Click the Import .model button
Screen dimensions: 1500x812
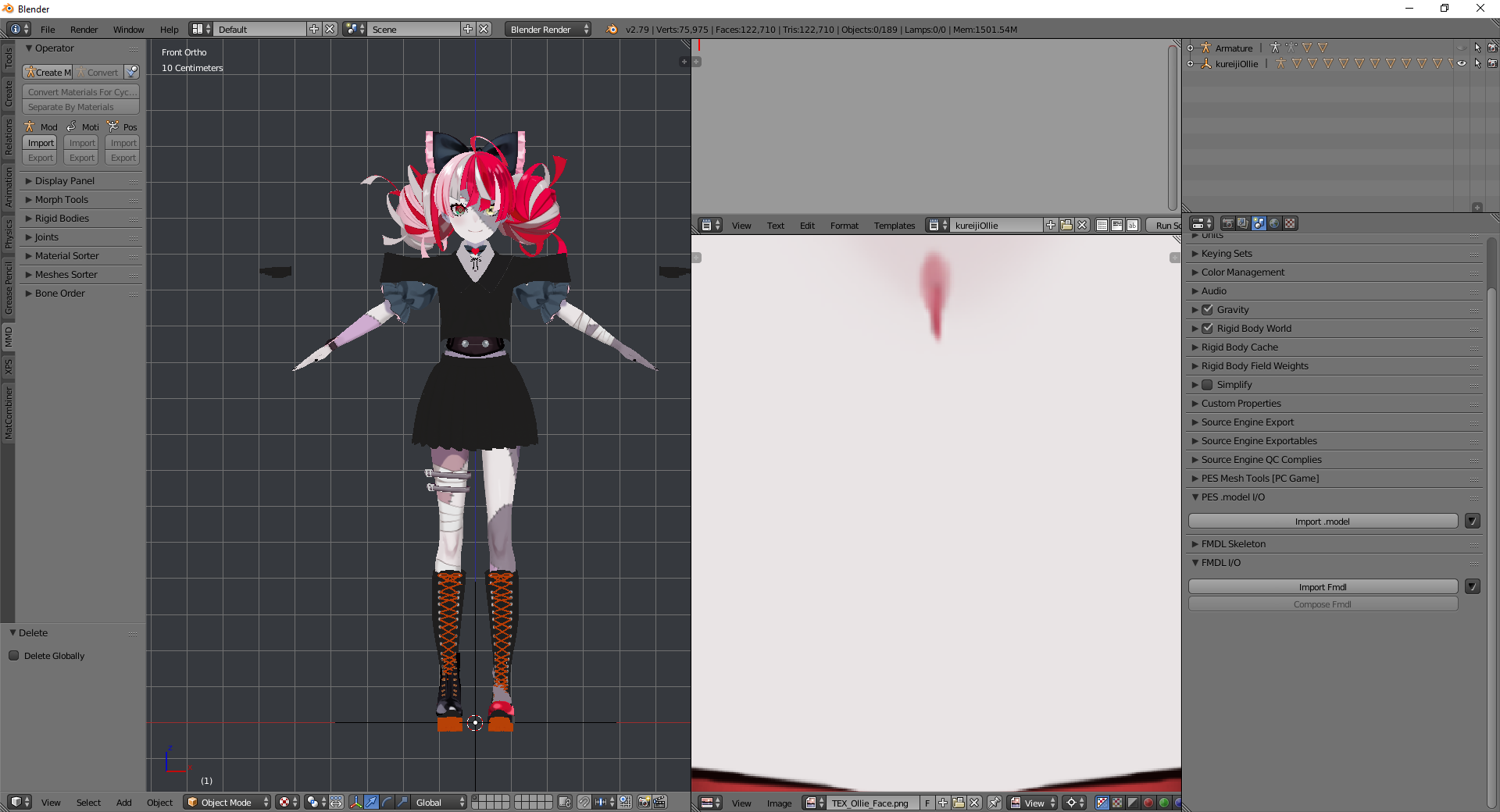pyautogui.click(x=1322, y=522)
